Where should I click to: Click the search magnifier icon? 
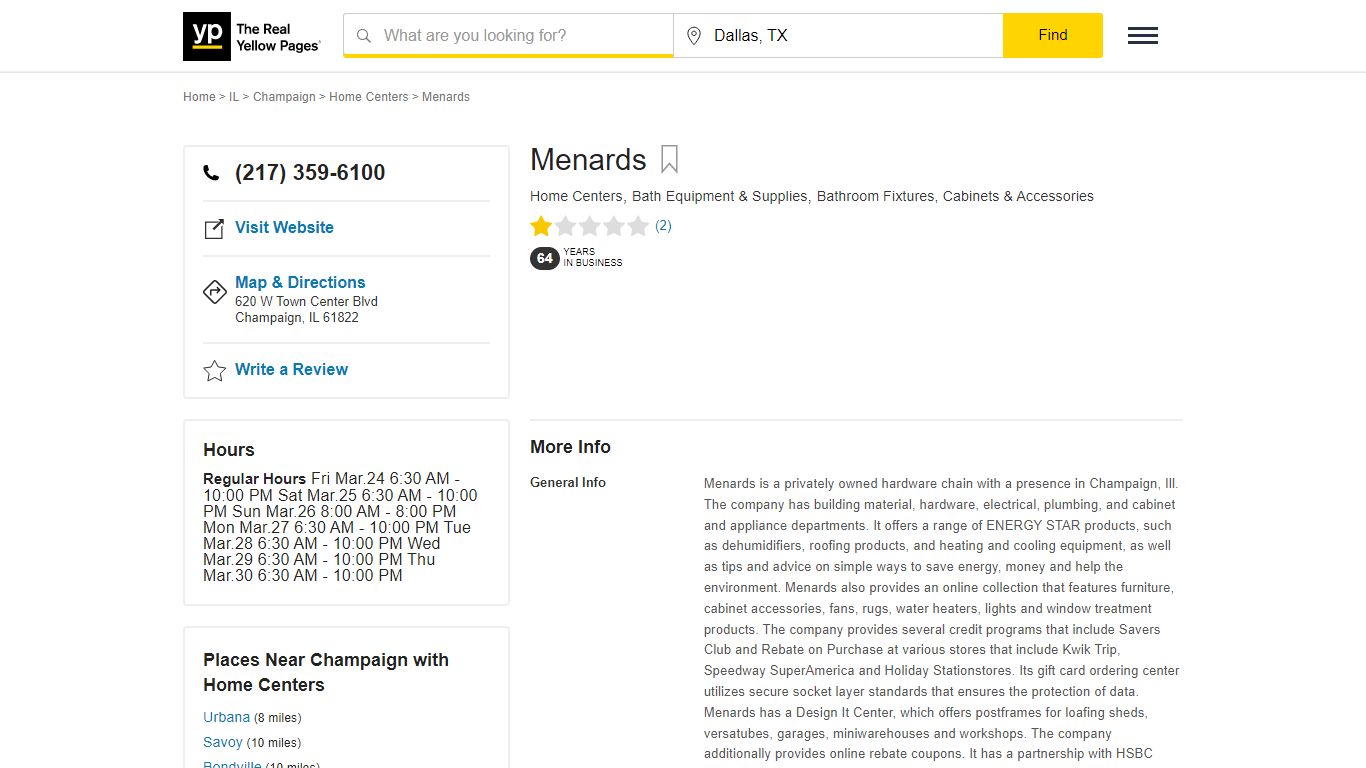coord(364,36)
